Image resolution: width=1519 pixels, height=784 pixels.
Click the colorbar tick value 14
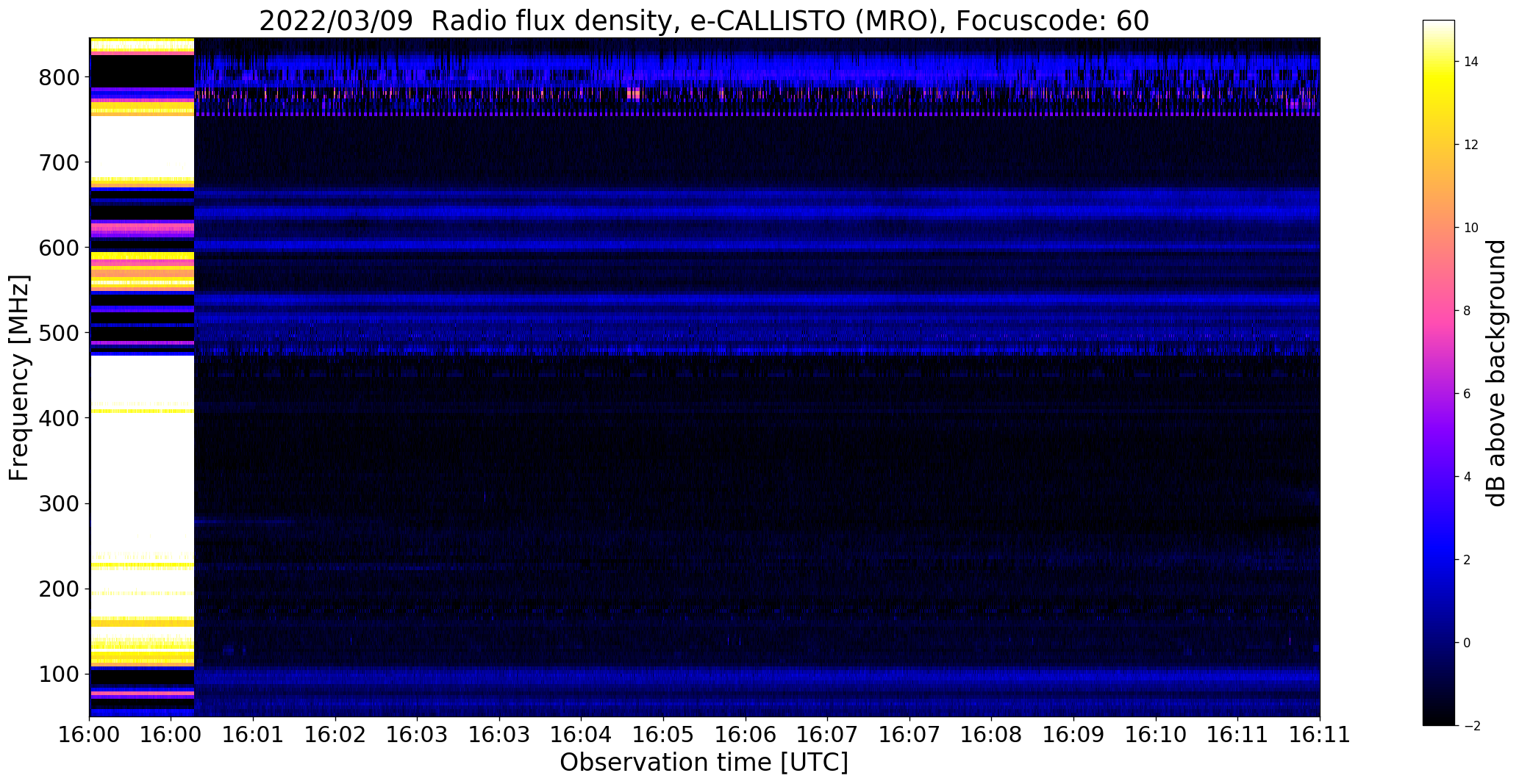click(1470, 62)
